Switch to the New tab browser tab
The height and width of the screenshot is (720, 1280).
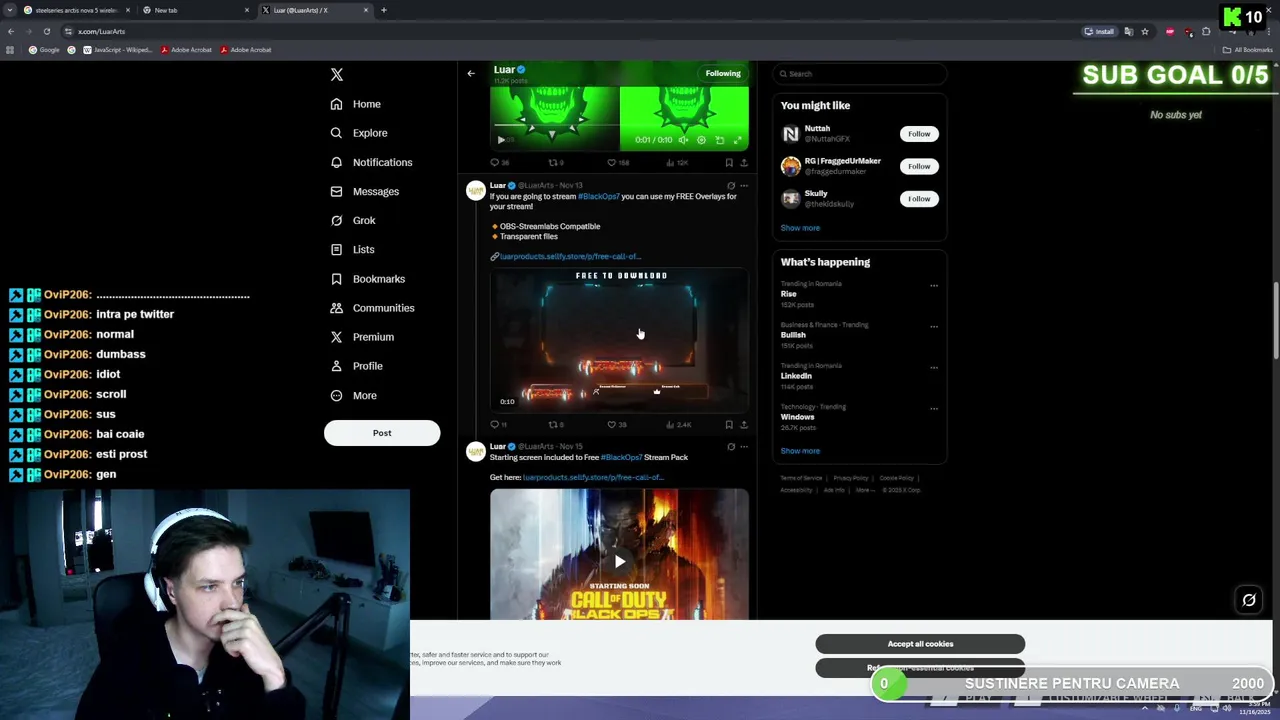pos(195,10)
